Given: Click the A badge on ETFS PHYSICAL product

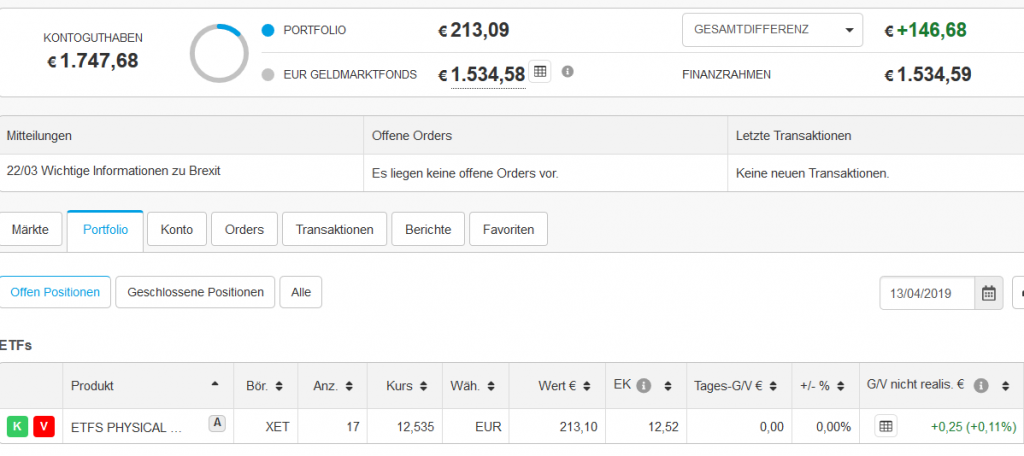Looking at the screenshot, I should [x=216, y=423].
